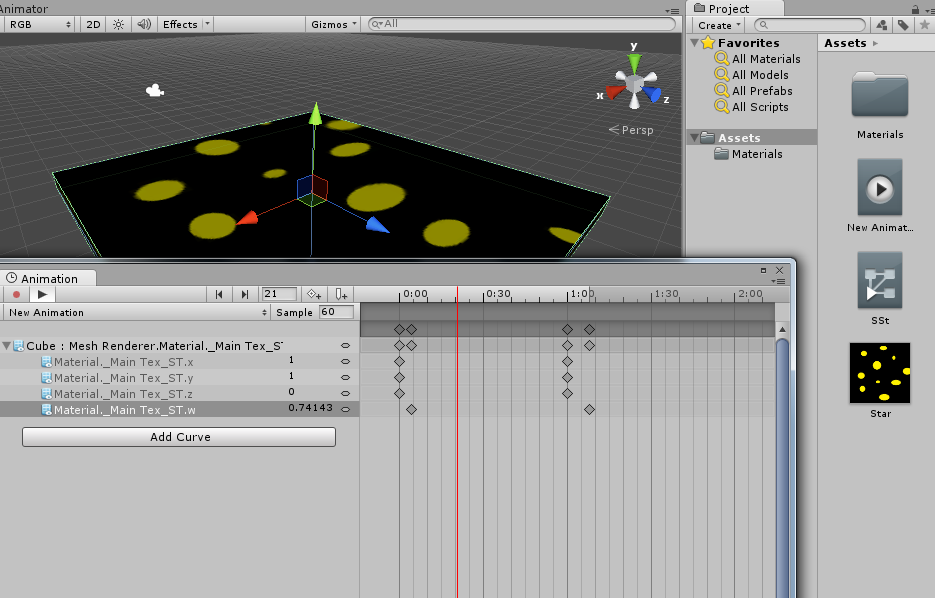The image size is (935, 598).
Task: Toggle scene Effects button
Action: (x=180, y=24)
